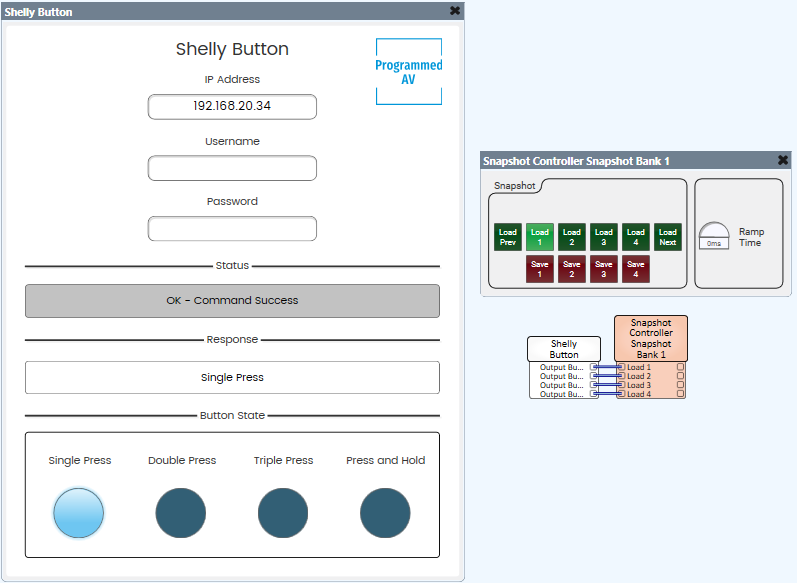Focus the Username input field
Image resolution: width=797 pixels, height=583 pixels.
click(x=232, y=168)
